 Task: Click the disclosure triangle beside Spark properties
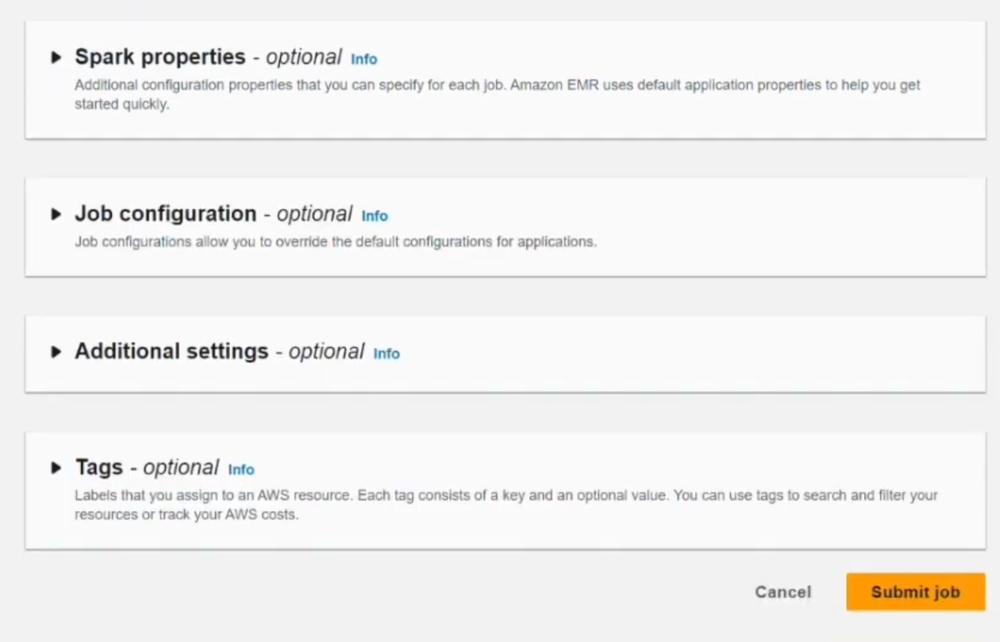click(x=56, y=57)
